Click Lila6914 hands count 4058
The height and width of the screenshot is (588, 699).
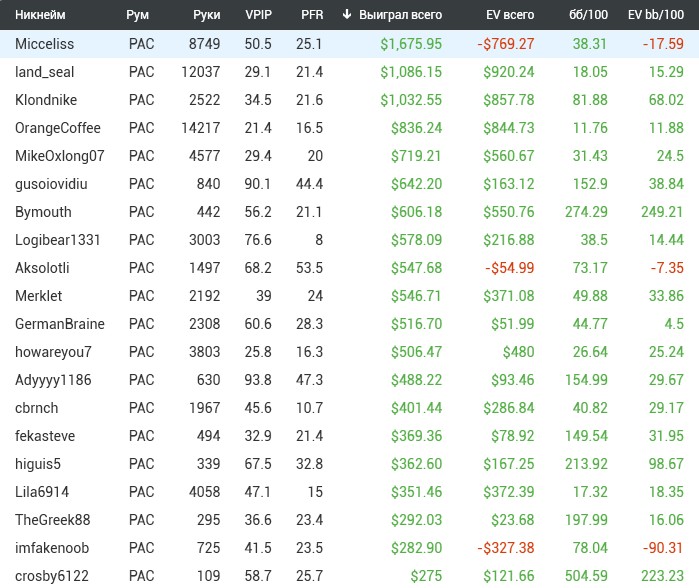[x=205, y=492]
